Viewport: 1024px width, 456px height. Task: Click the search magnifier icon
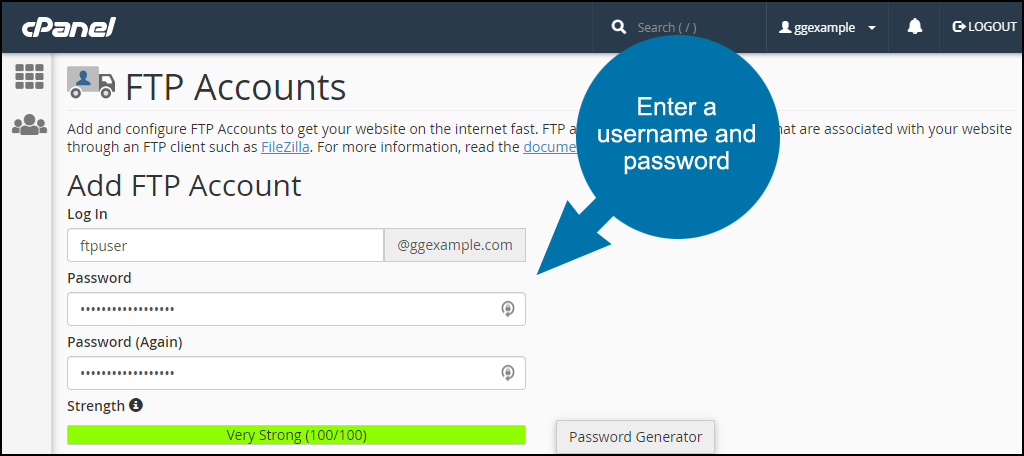[x=618, y=27]
